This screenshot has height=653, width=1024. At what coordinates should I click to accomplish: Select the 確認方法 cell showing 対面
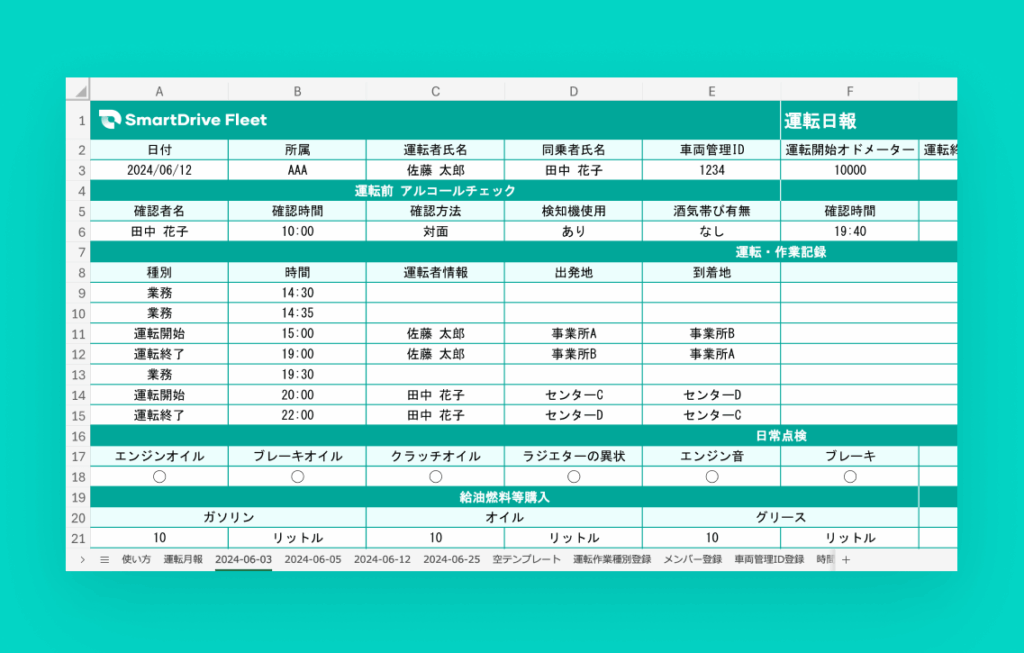tap(435, 231)
